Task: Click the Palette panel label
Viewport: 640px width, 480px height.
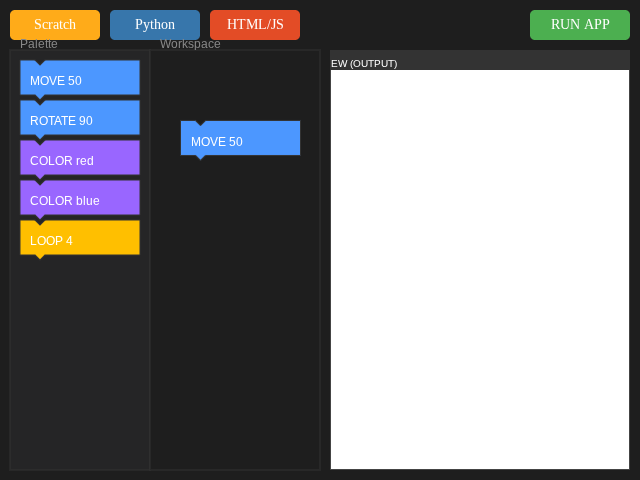Action: (39, 44)
